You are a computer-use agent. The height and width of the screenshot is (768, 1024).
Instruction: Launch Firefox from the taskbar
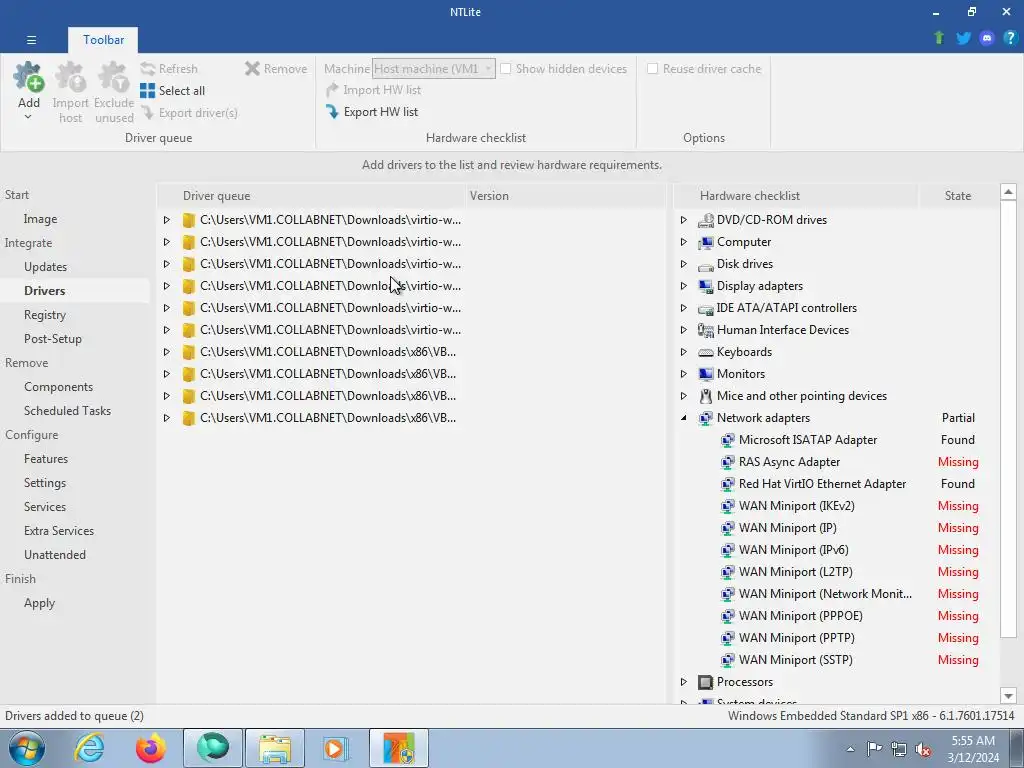coord(151,748)
